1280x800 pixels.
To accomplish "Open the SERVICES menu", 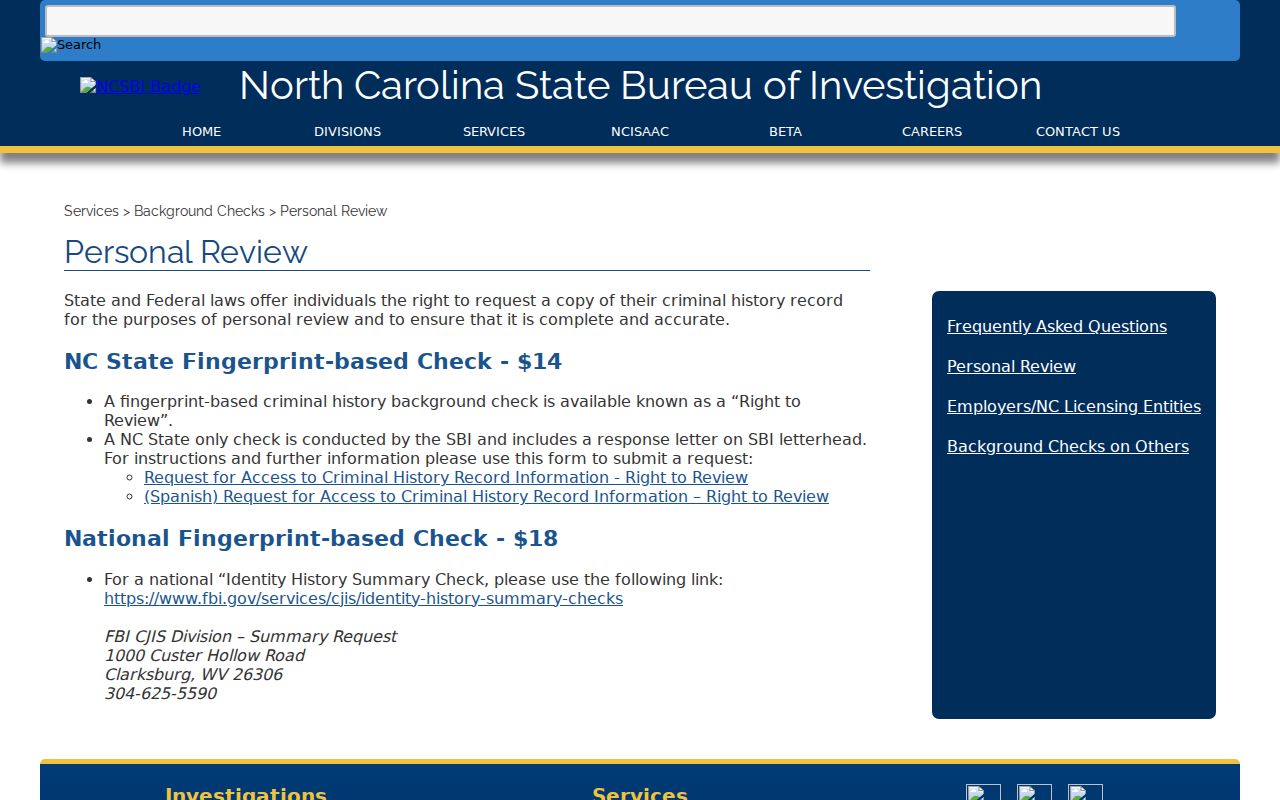I will [494, 131].
